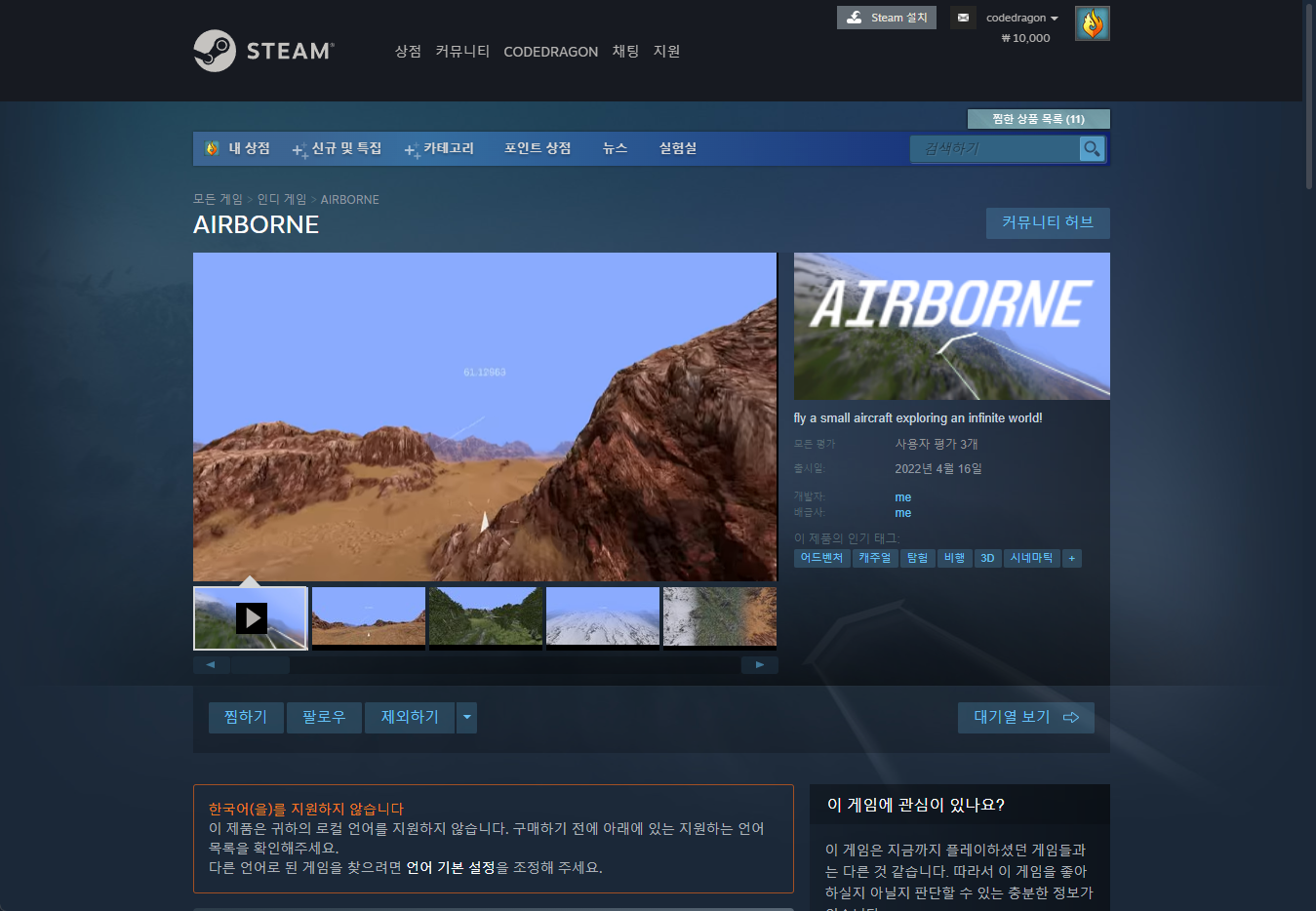The image size is (1316, 911).
Task: Click the ₩10,000 wallet balance
Action: [1025, 38]
